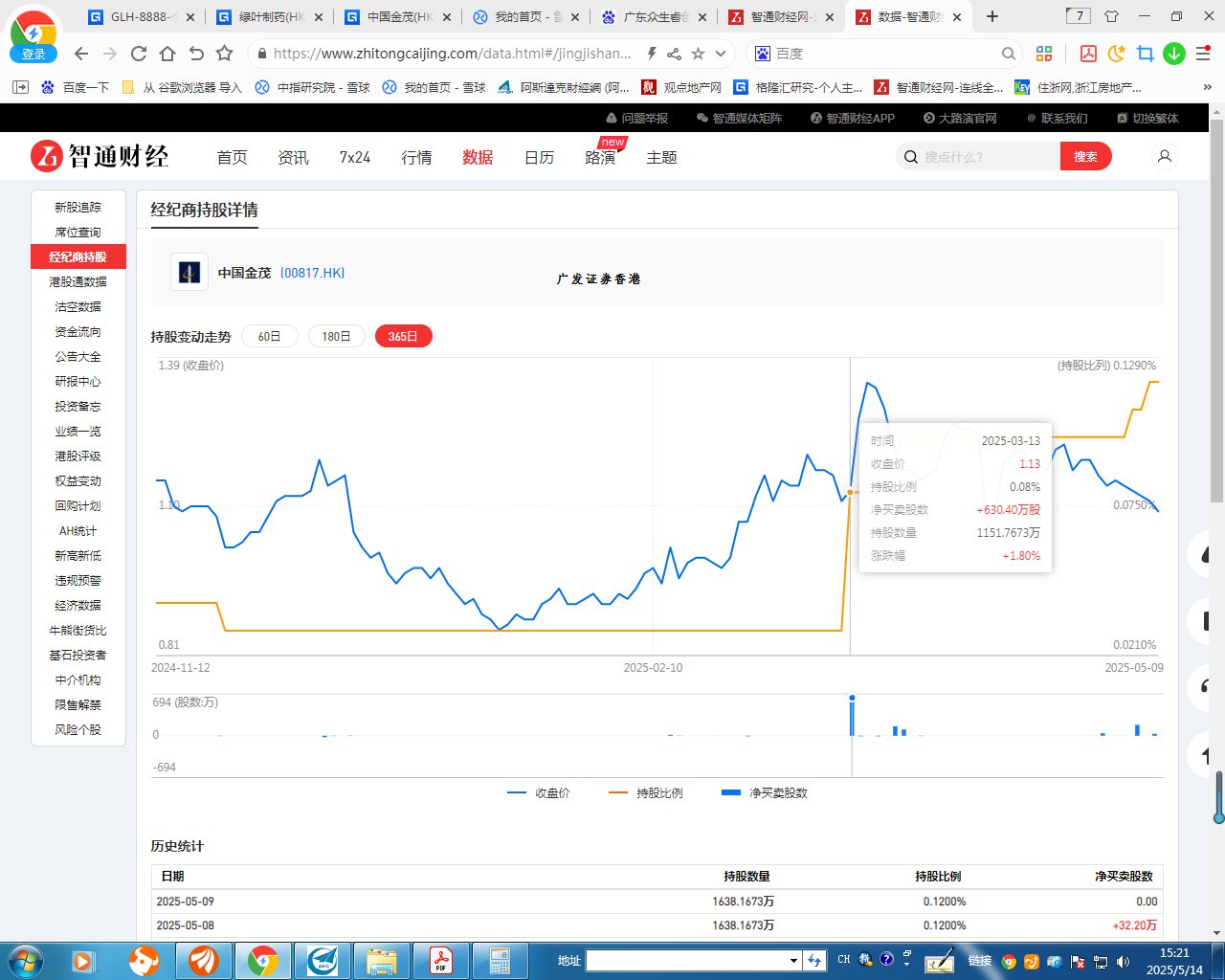The width and height of the screenshot is (1225, 980).
Task: Click the taskbar 地址 input box
Action: (686, 960)
